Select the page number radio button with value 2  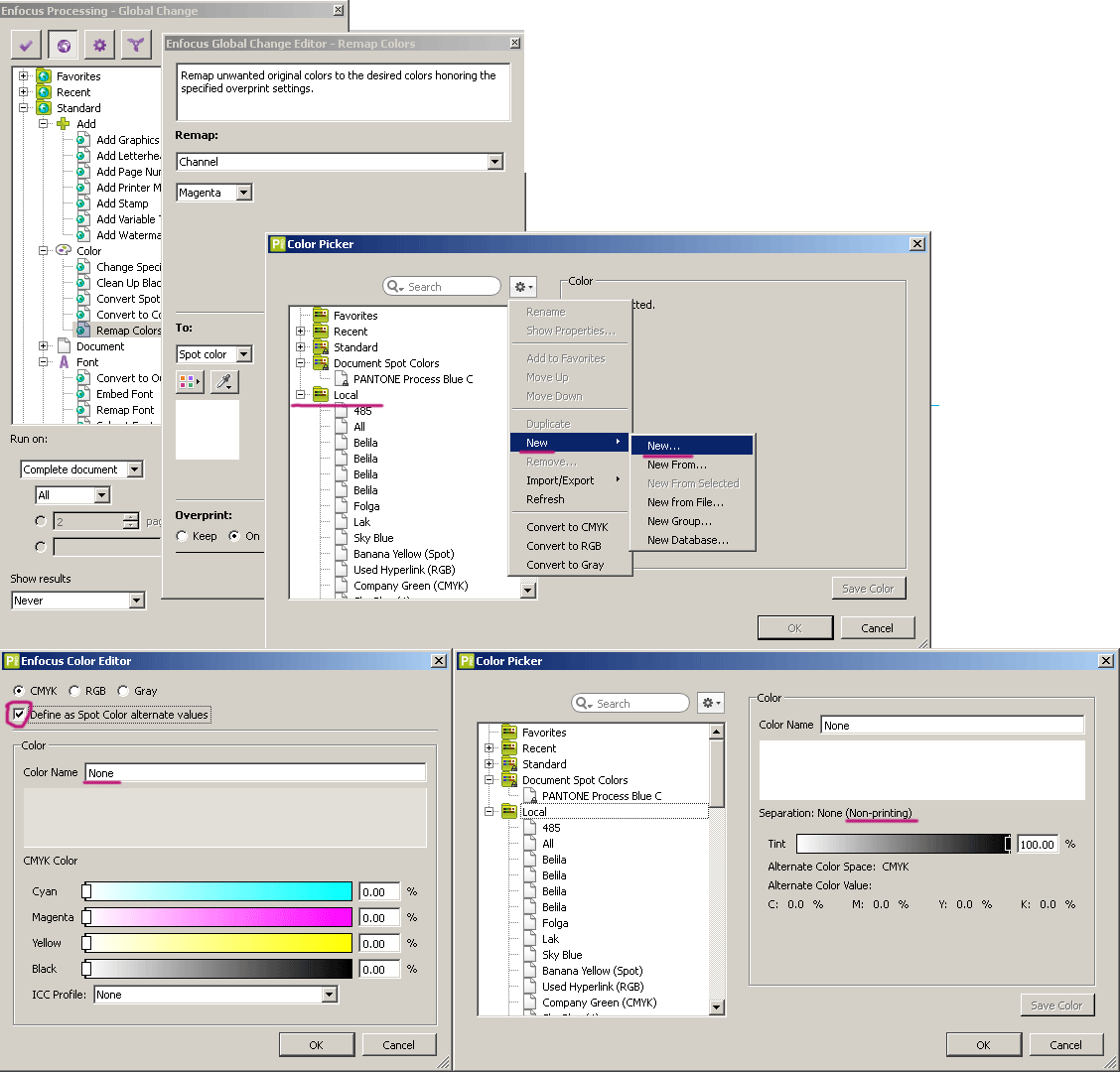click(x=40, y=521)
